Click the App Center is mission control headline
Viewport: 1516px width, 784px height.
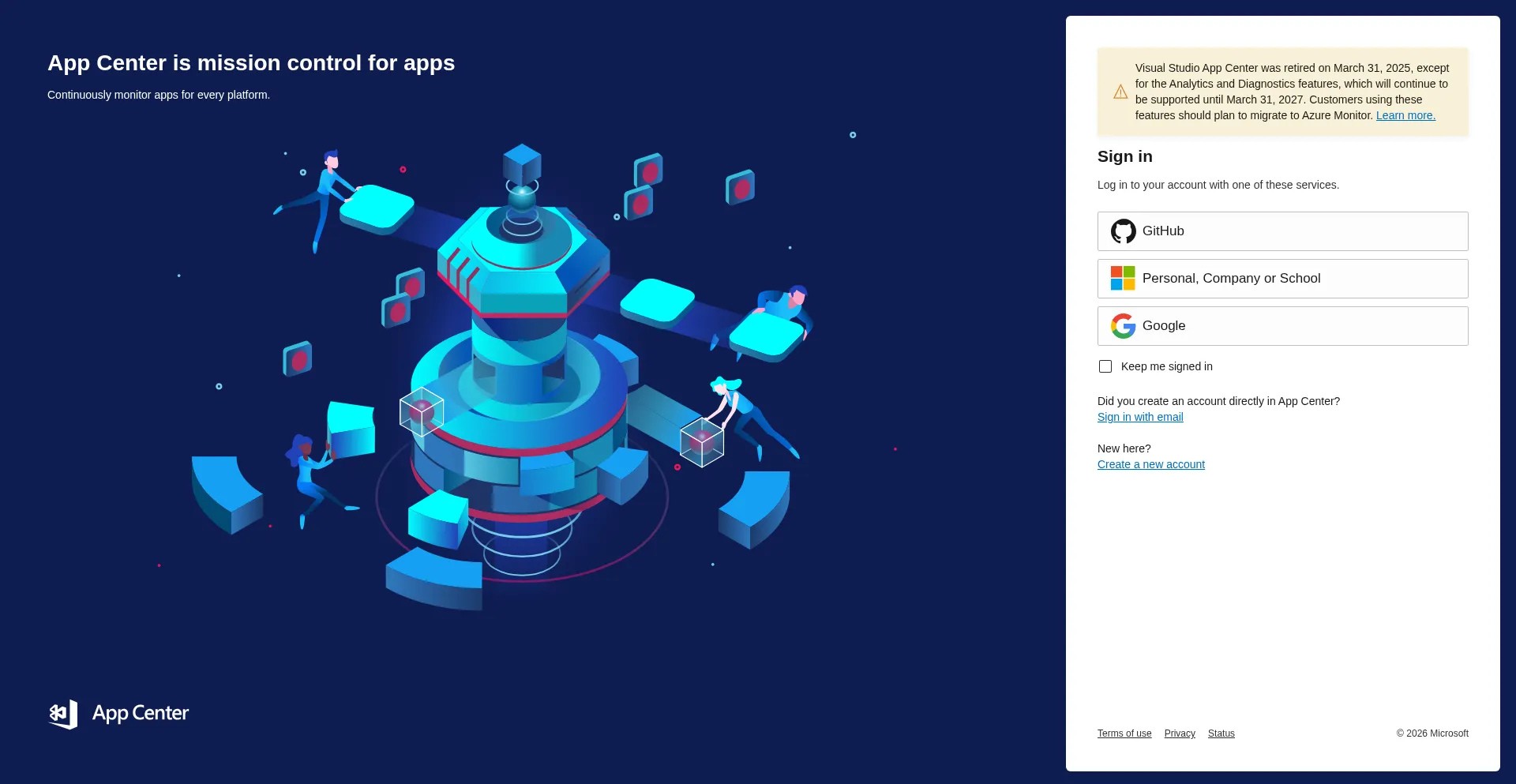click(251, 63)
